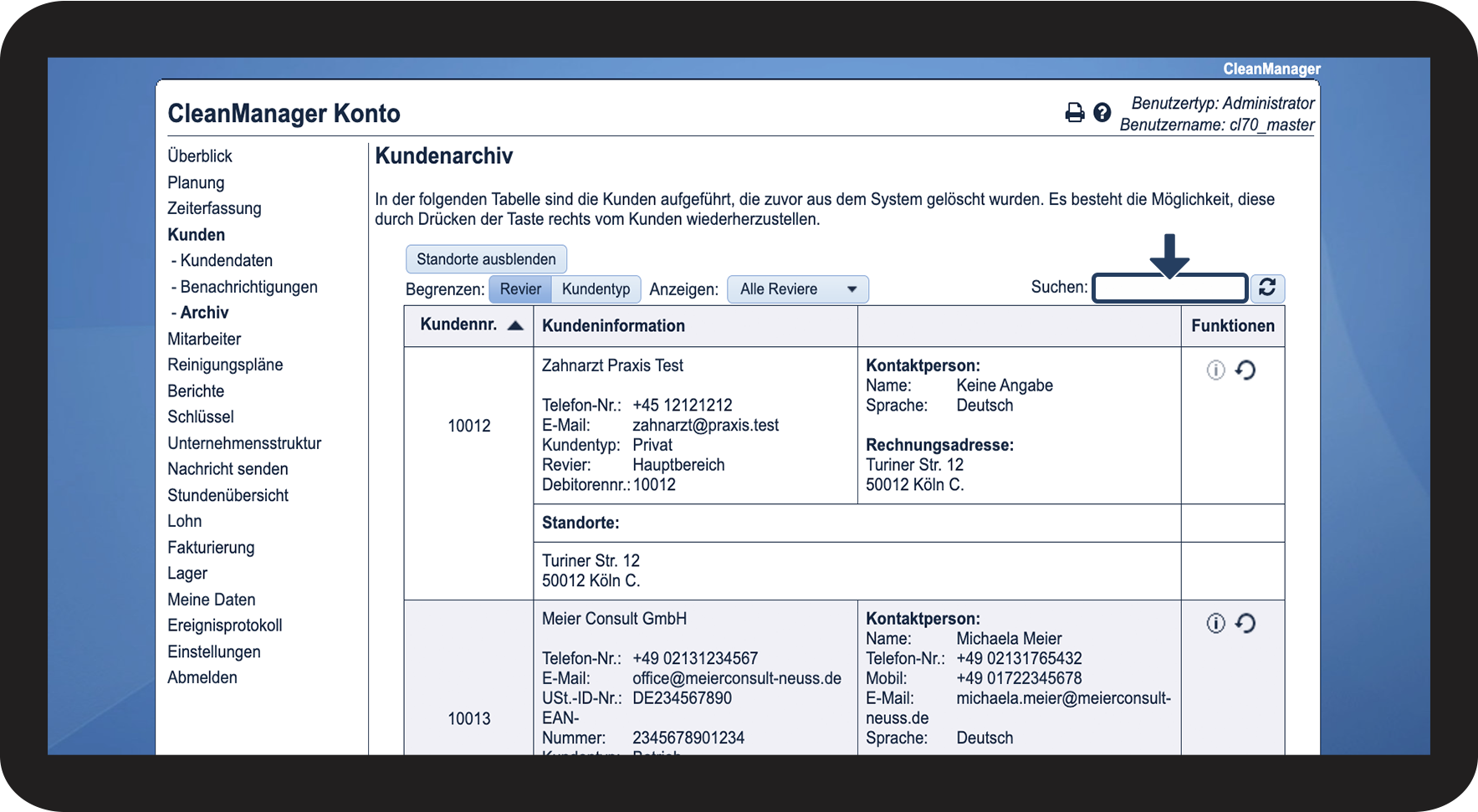Switch filter to Kundentyp
The height and width of the screenshot is (812, 1478).
point(596,289)
